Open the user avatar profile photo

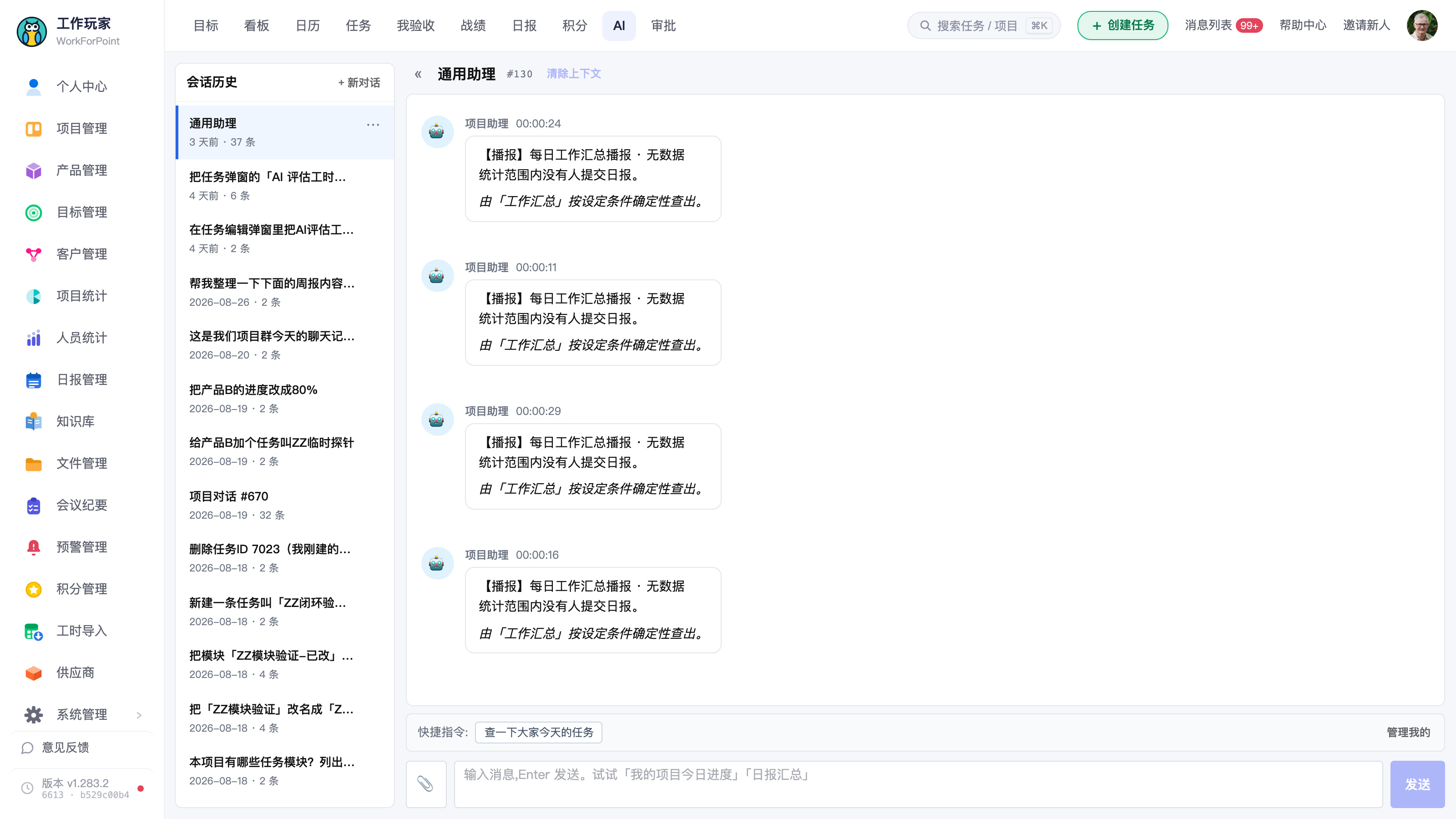[x=1421, y=25]
